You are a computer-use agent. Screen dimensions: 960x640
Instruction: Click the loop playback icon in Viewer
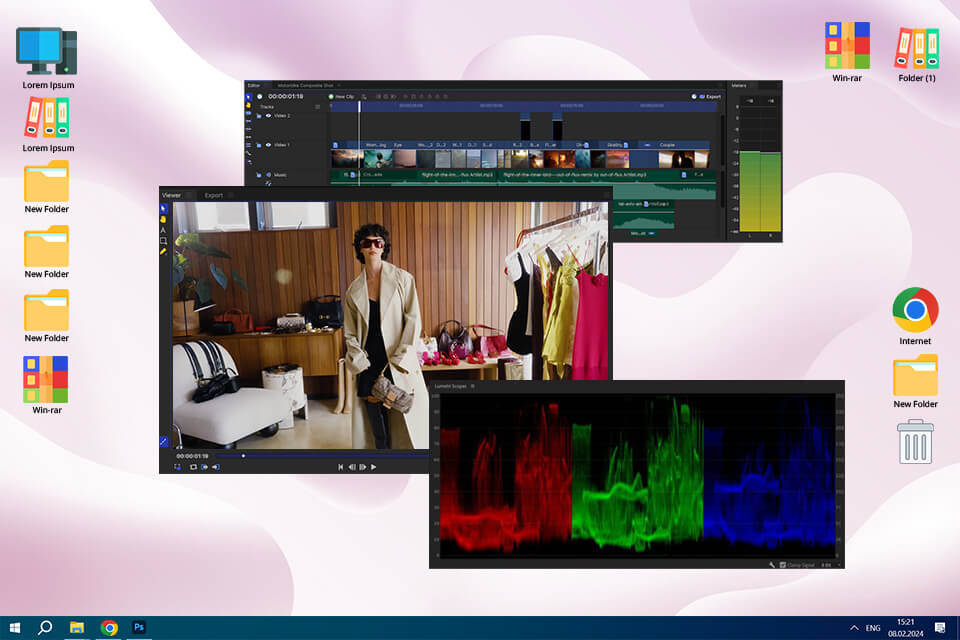(193, 467)
